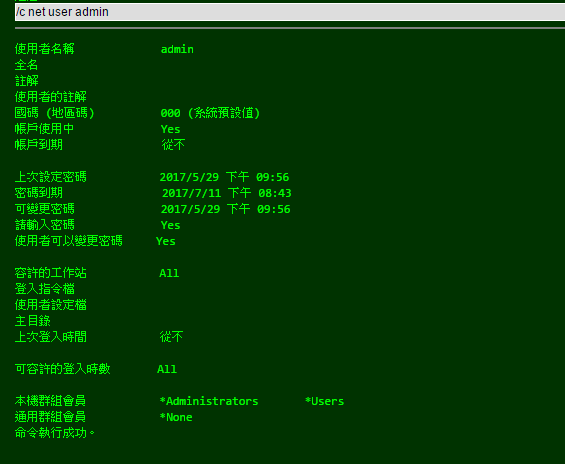
Task: Select the 'All' value for 可容許的登入時數
Action: pyautogui.click(x=167, y=369)
